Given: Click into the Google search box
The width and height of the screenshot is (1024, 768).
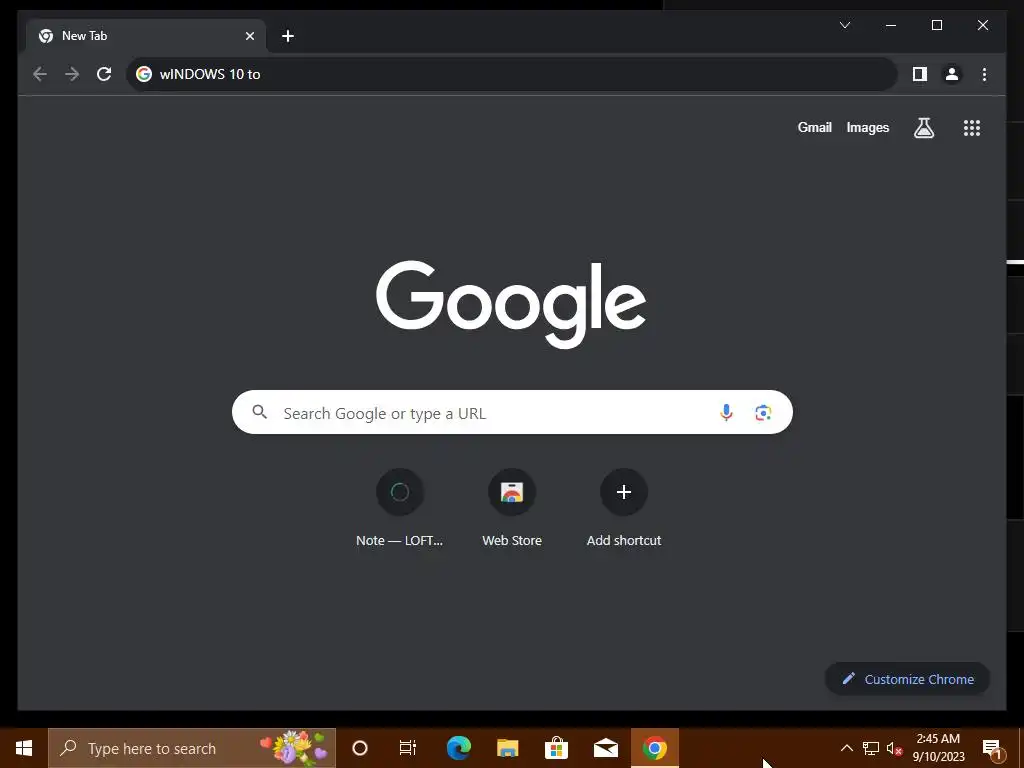Looking at the screenshot, I should pos(512,412).
